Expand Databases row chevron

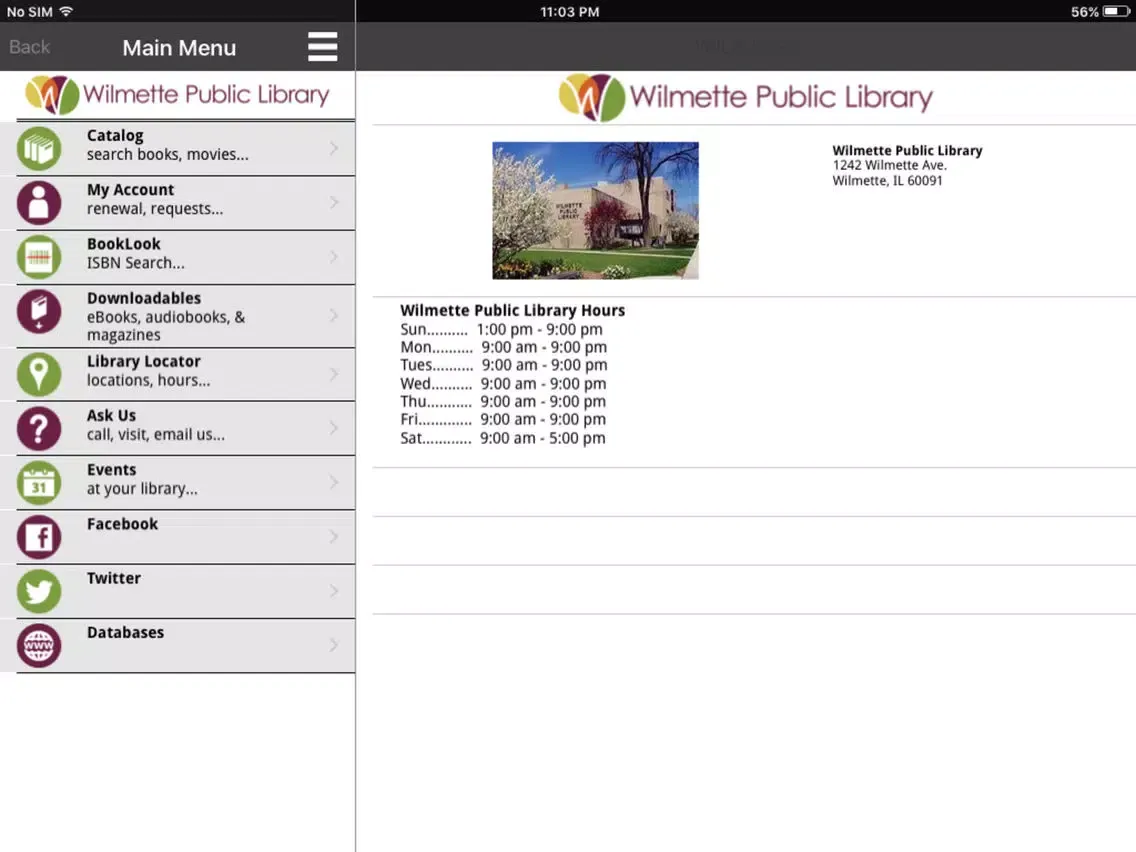[333, 646]
